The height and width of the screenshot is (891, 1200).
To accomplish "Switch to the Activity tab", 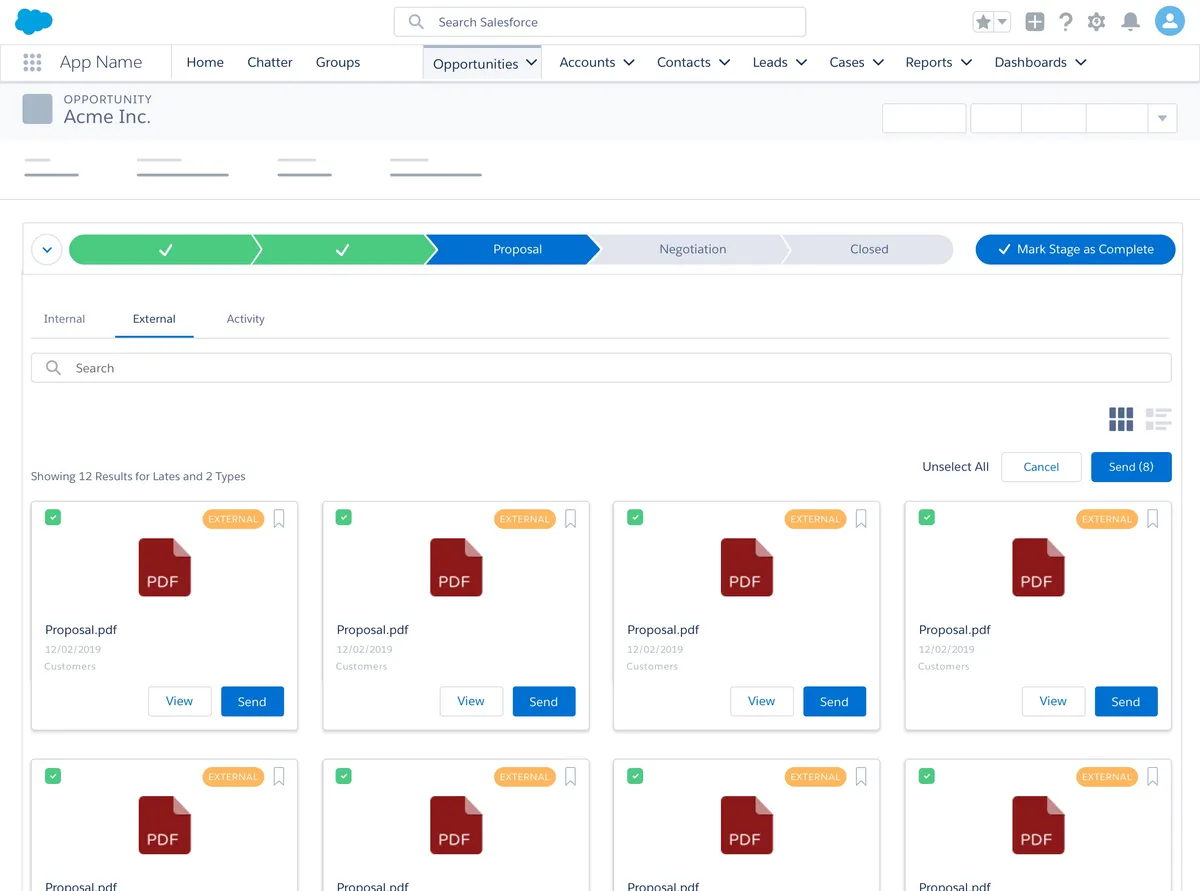I will (245, 319).
